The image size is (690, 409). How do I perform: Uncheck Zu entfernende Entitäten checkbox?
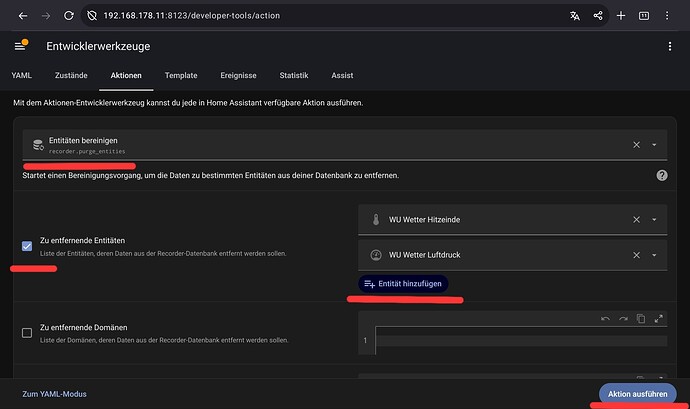point(27,246)
